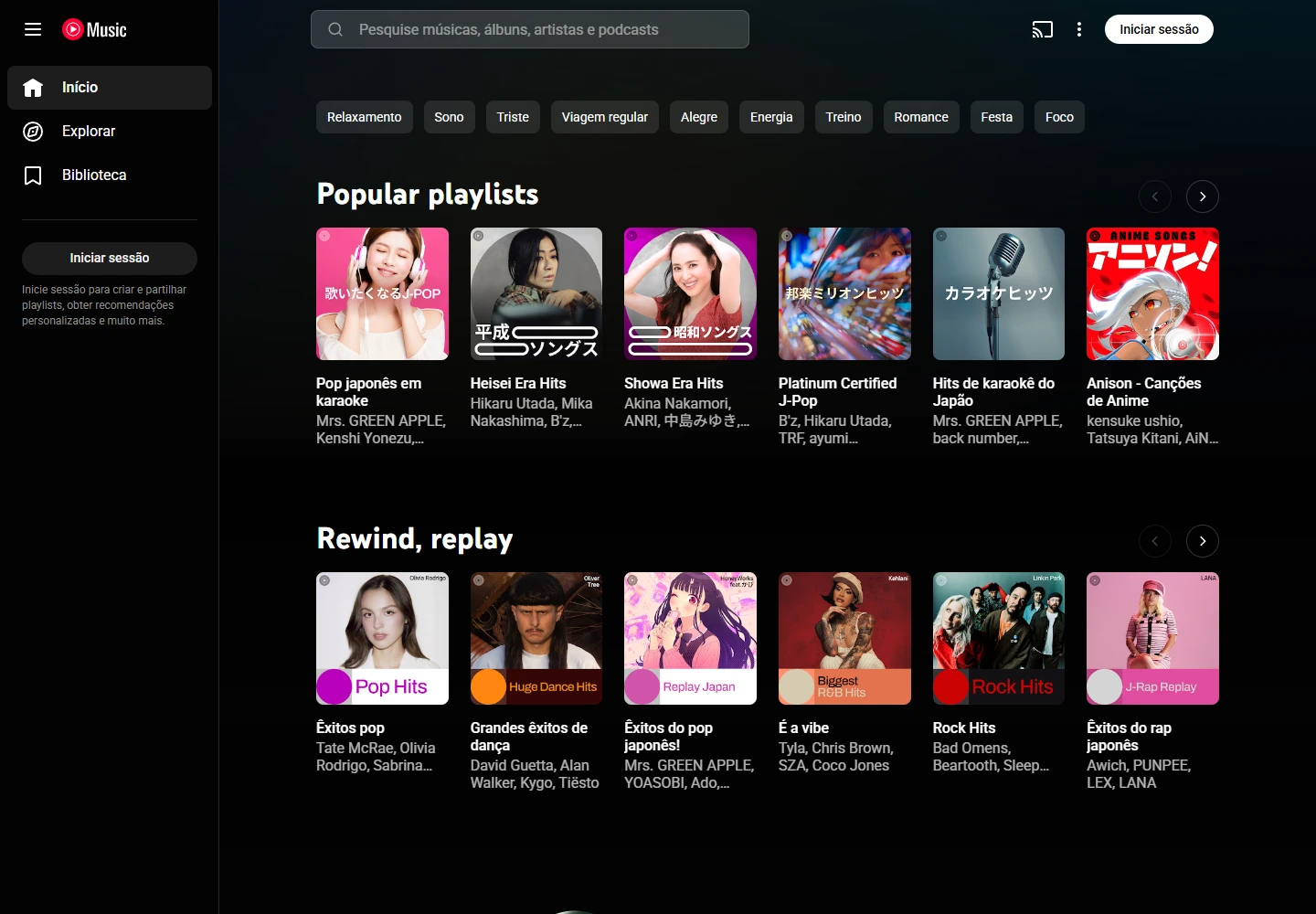Click Hits de karaokê do Japão title
This screenshot has height=914, width=1316.
993,392
